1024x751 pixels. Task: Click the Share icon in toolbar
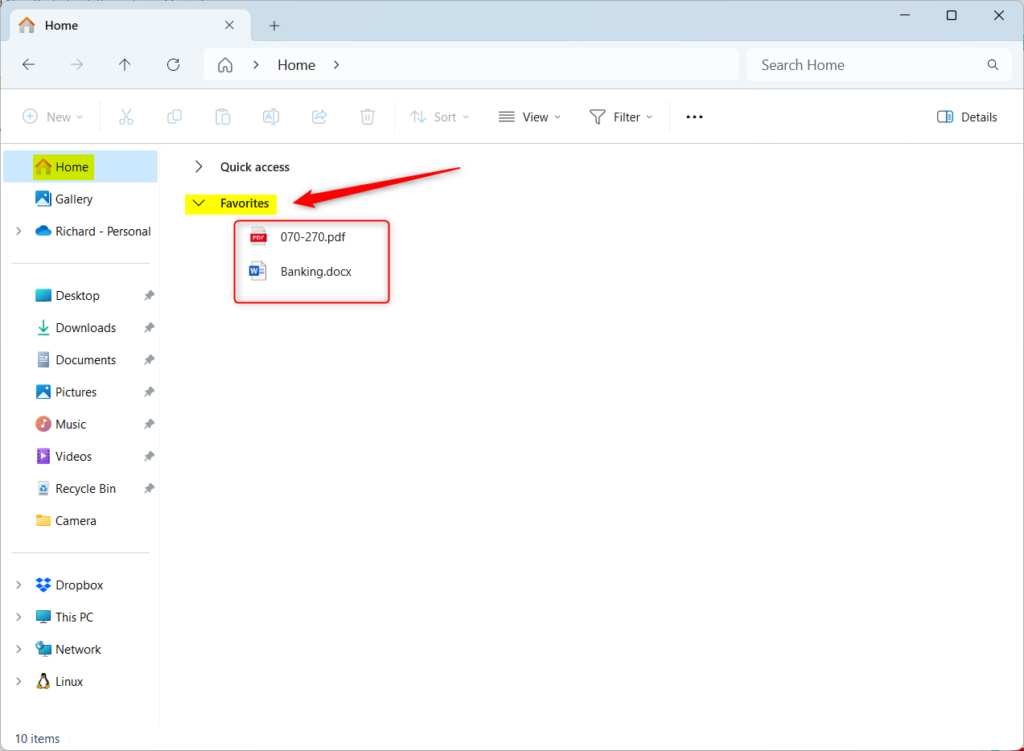pos(319,117)
